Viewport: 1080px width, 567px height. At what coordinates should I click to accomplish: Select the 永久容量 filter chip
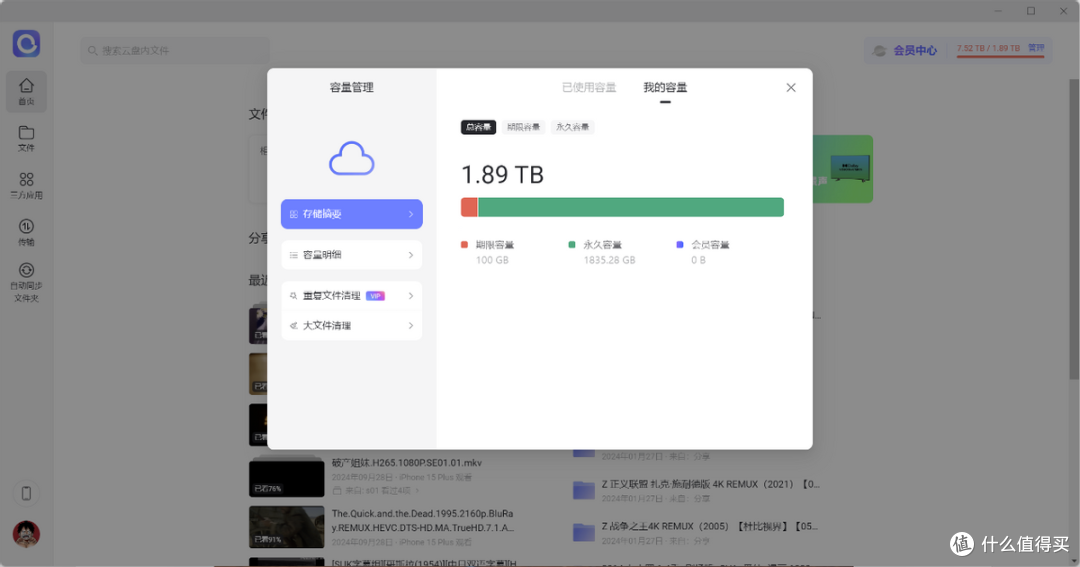click(572, 127)
